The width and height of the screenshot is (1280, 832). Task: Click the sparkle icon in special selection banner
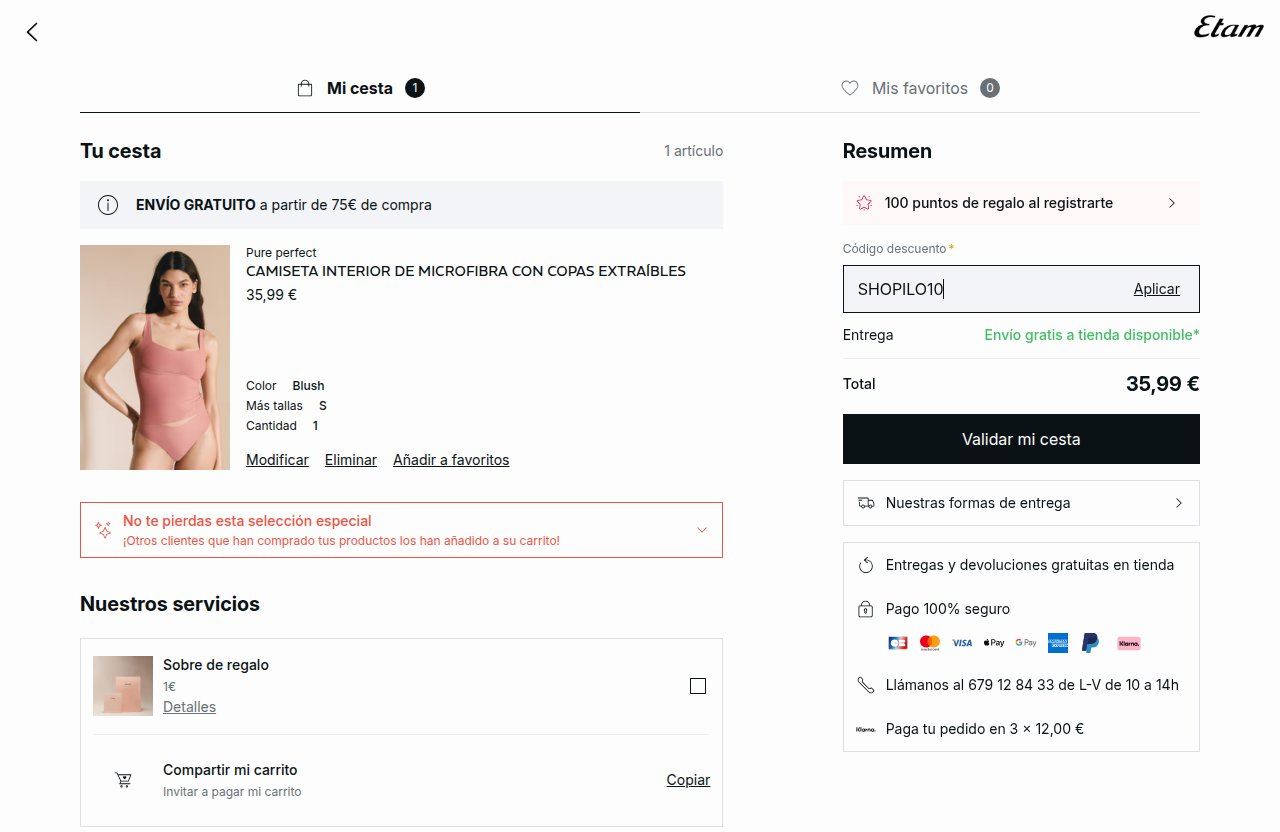pyautogui.click(x=103, y=530)
